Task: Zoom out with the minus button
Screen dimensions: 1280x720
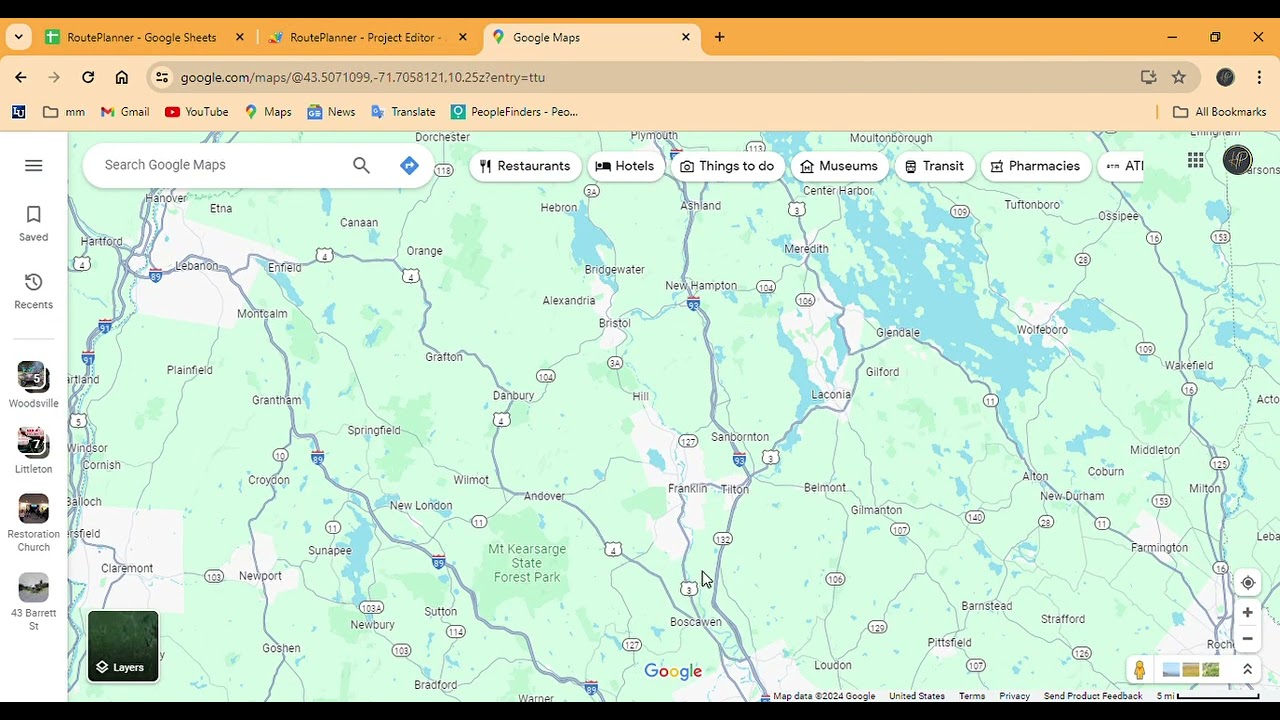Action: pyautogui.click(x=1248, y=639)
